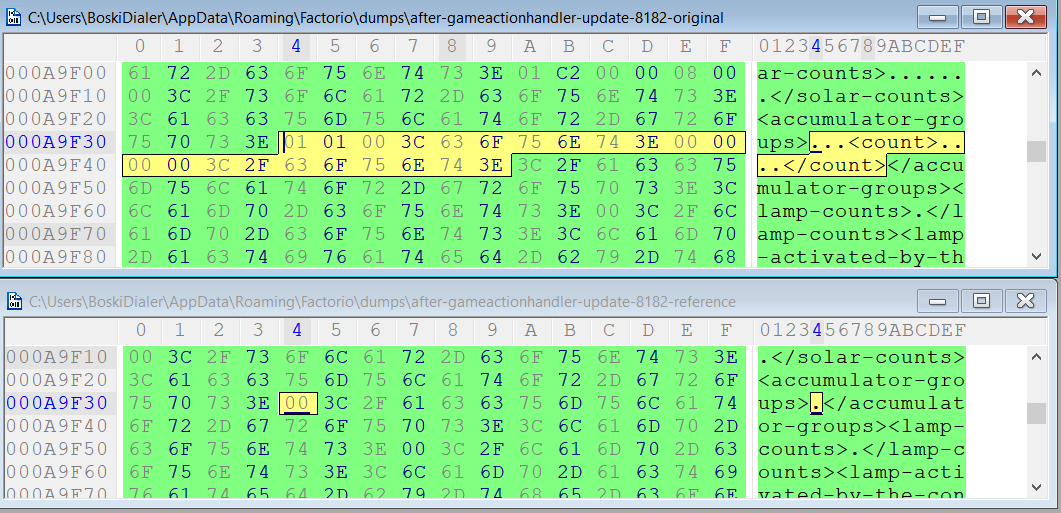This screenshot has height=513, width=1061.
Task: Restore down the original dump window
Action: (981, 17)
